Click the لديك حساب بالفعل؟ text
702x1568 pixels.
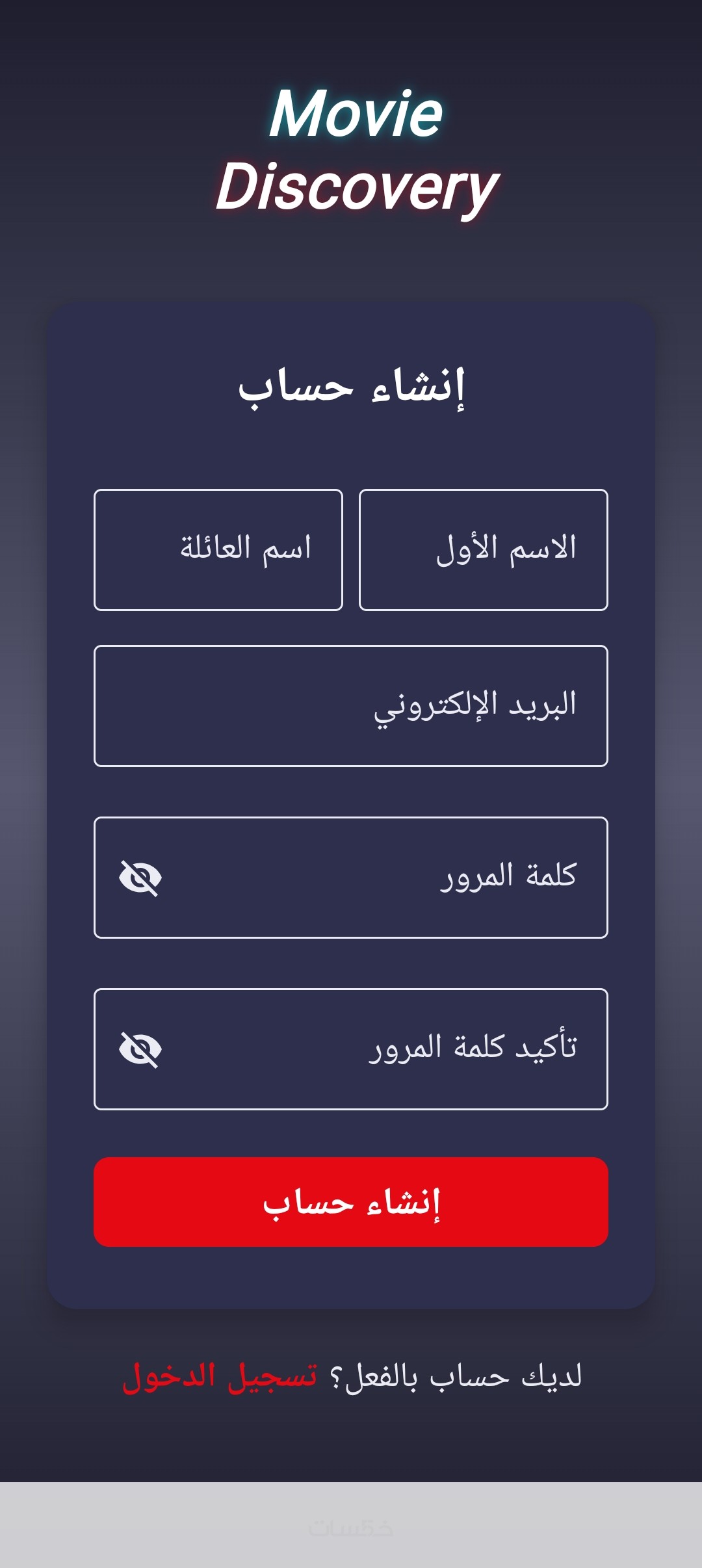[x=456, y=1376]
